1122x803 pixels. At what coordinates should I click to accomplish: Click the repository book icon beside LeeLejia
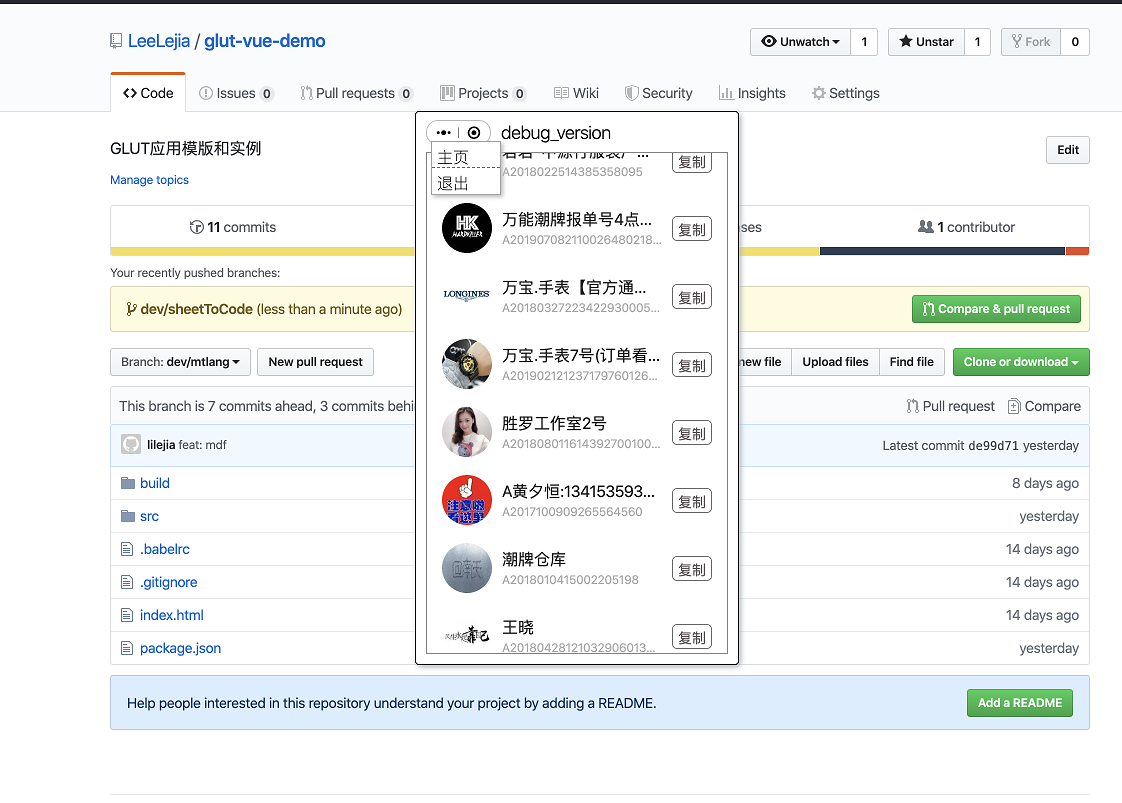116,41
